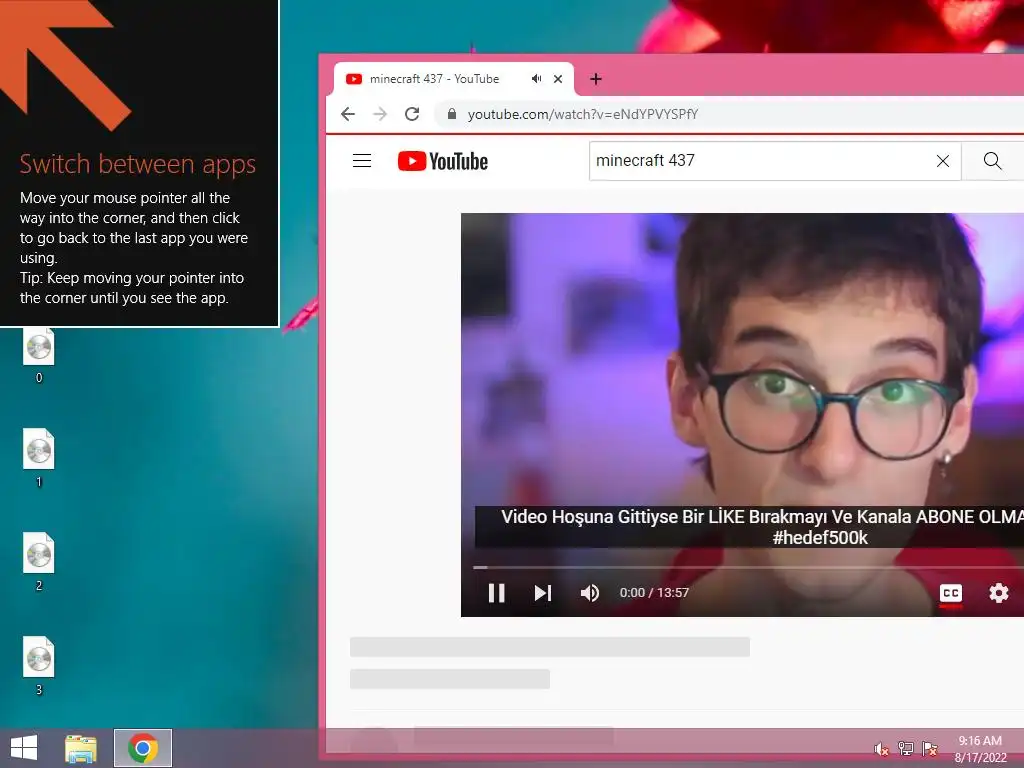Go to the YouTube home logo
Image resolution: width=1024 pixels, height=768 pixels.
click(443, 161)
